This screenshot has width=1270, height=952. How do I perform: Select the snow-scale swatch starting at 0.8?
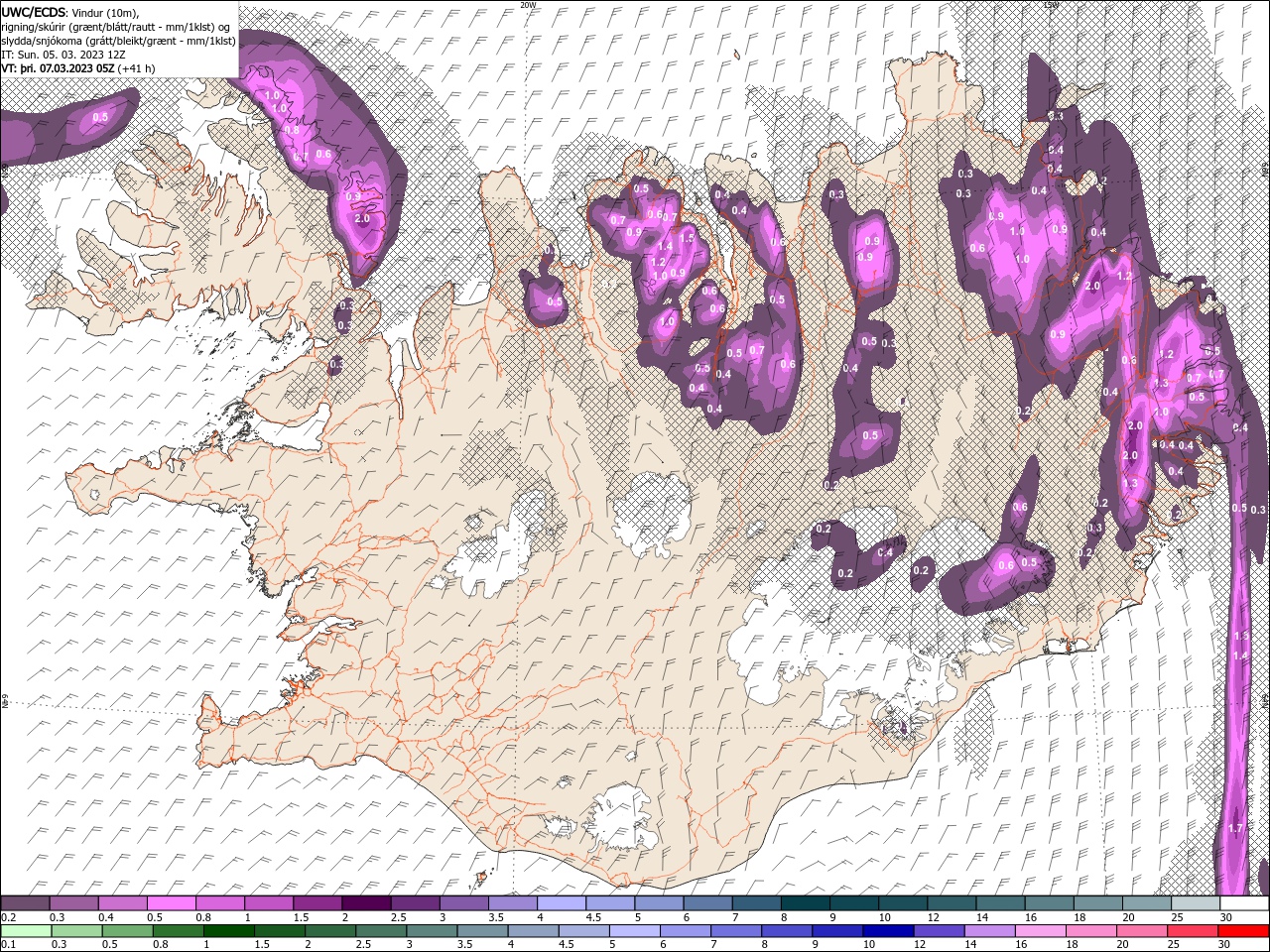[219, 903]
